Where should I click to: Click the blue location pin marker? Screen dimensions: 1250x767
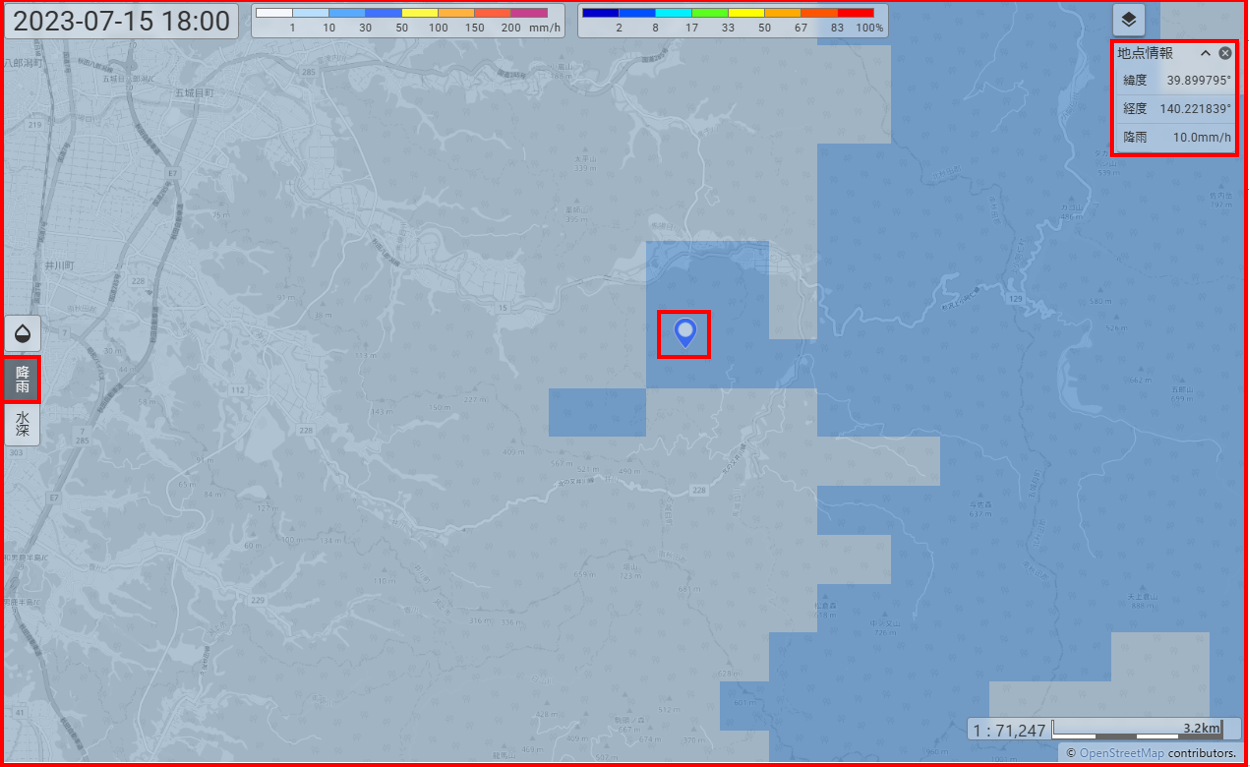click(x=685, y=332)
